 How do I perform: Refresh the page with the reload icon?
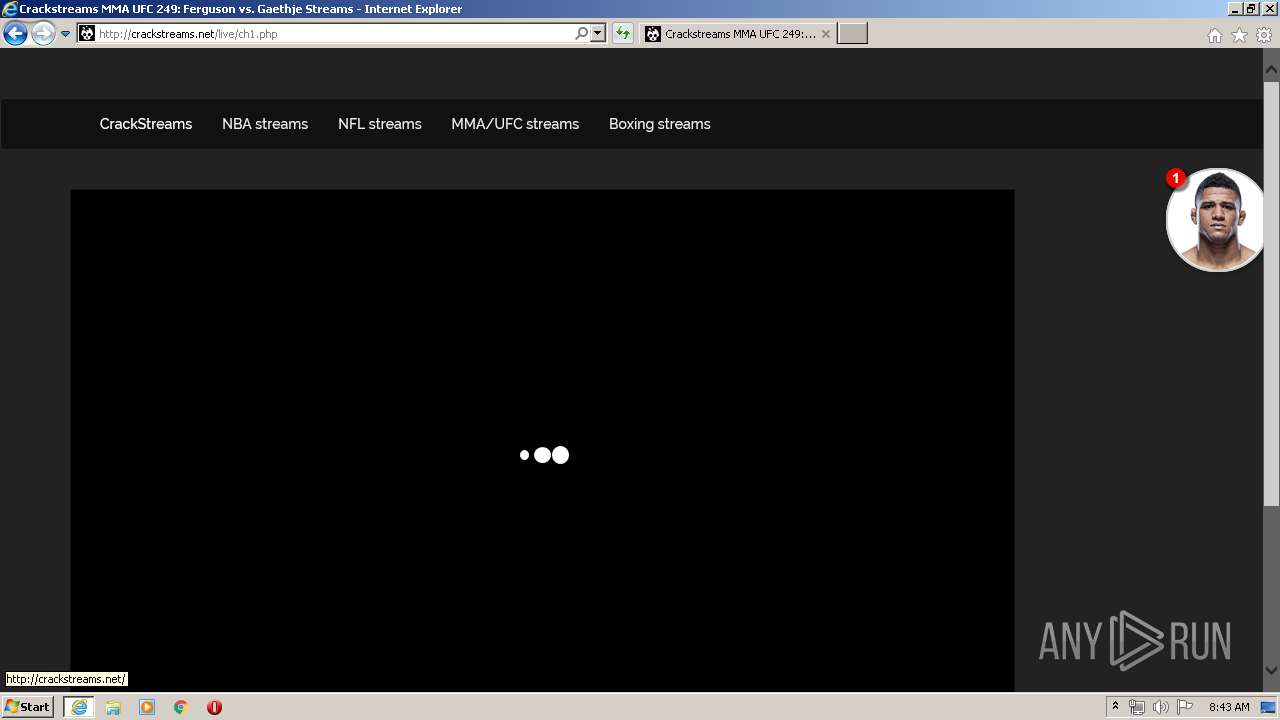(x=623, y=34)
